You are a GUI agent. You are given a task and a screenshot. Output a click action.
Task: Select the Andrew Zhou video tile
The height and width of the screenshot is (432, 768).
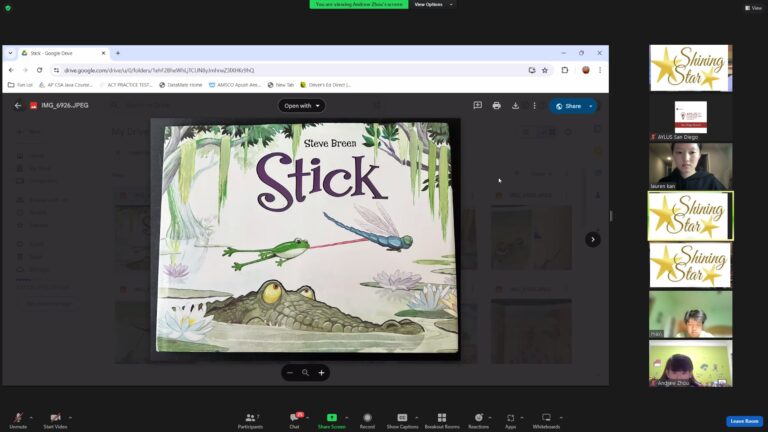(691, 364)
